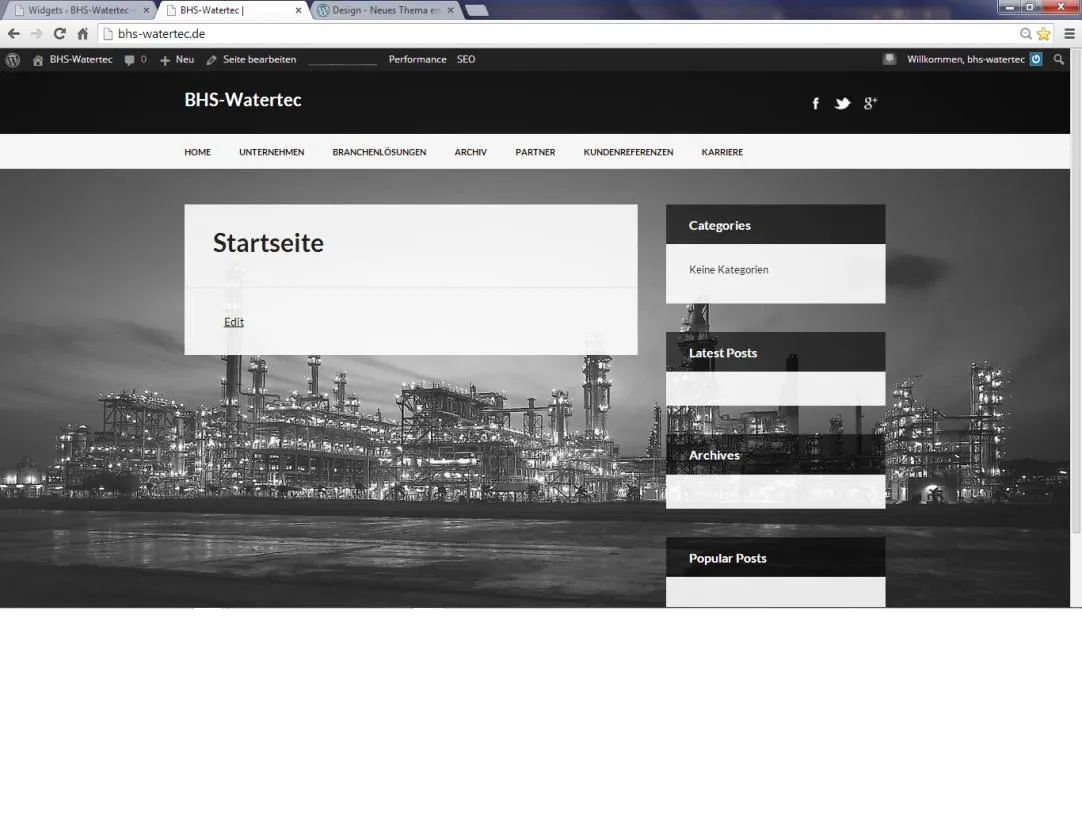Expand the BHS-Watertec site admin menu

(72, 59)
